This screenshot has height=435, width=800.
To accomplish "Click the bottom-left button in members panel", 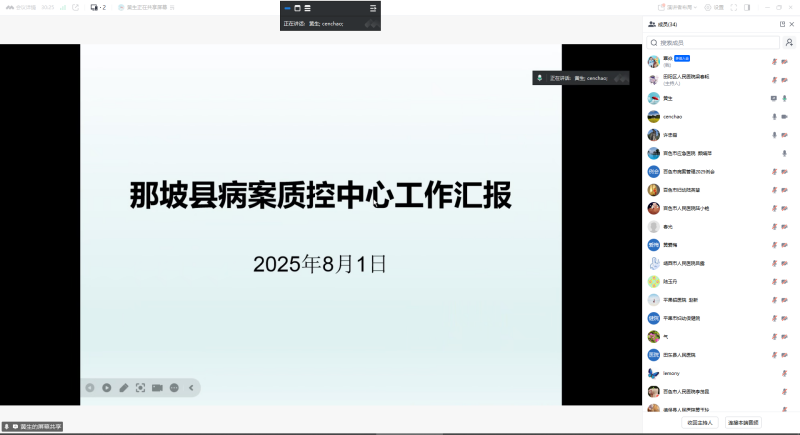I will (x=700, y=422).
